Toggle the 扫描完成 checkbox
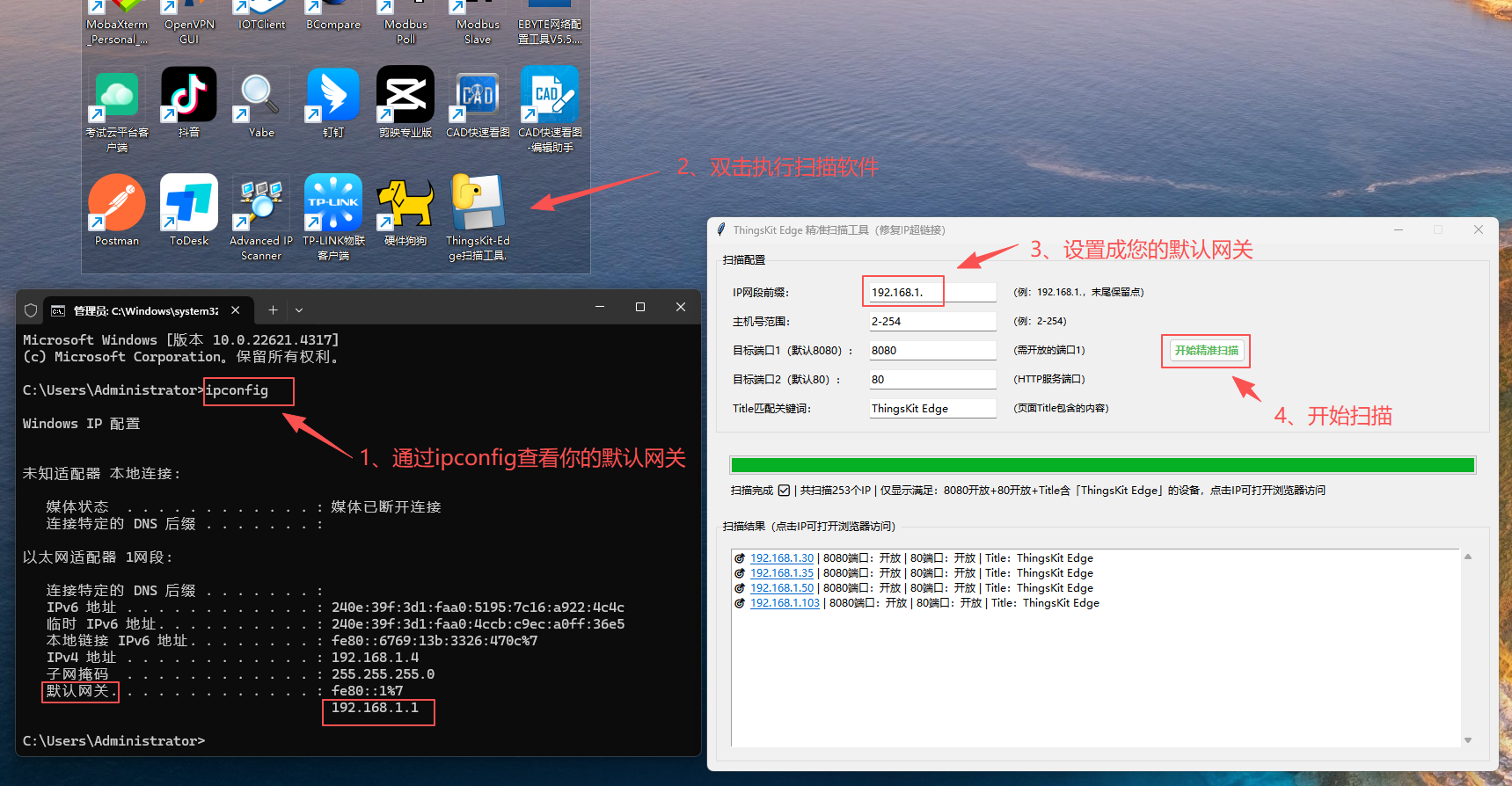This screenshot has height=786, width=1512. point(784,491)
